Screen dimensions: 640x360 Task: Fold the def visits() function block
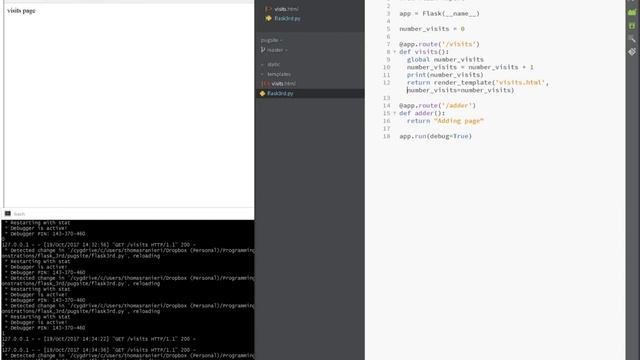coord(395,52)
